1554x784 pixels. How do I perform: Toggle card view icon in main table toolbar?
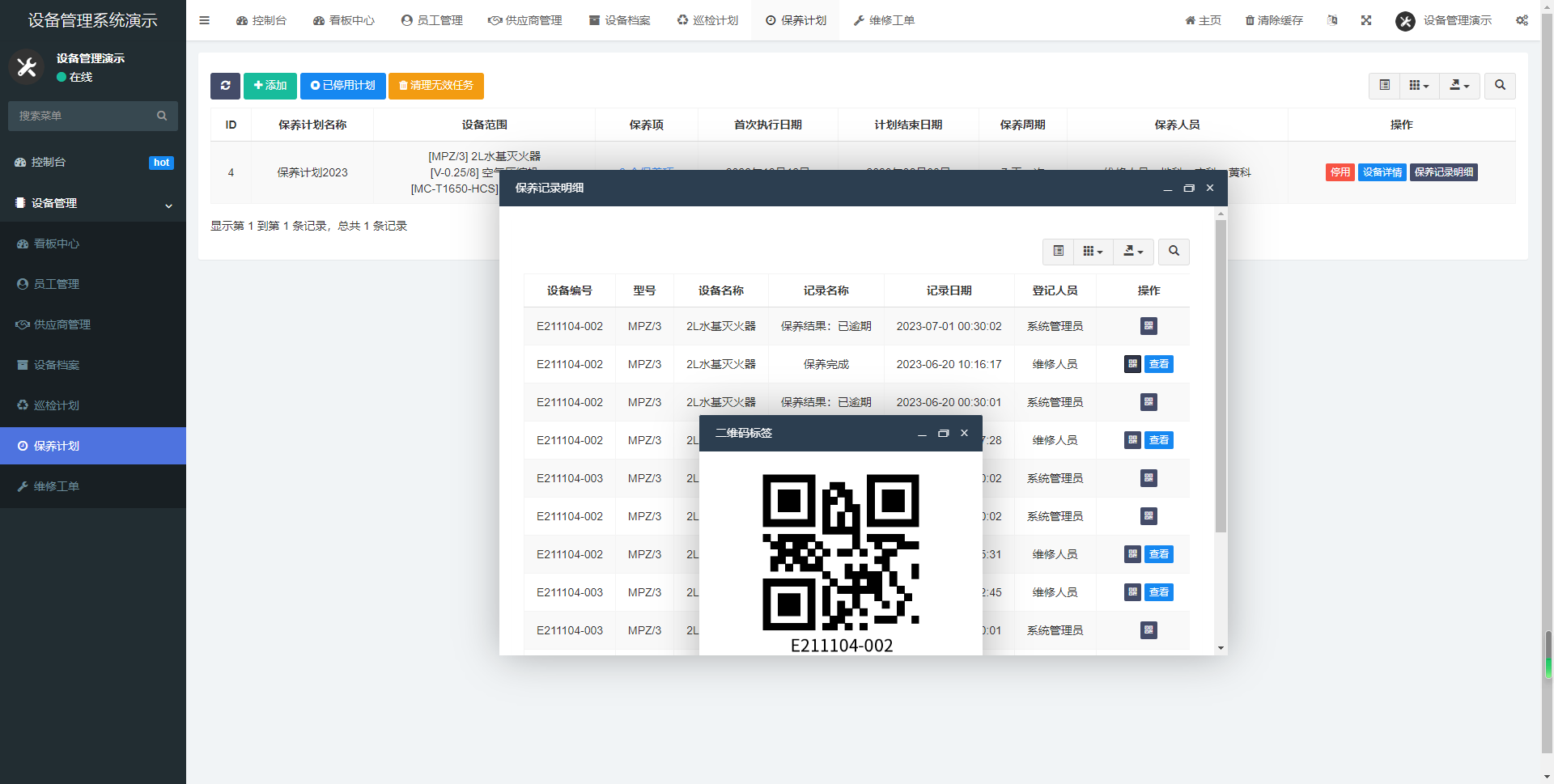[x=1385, y=86]
